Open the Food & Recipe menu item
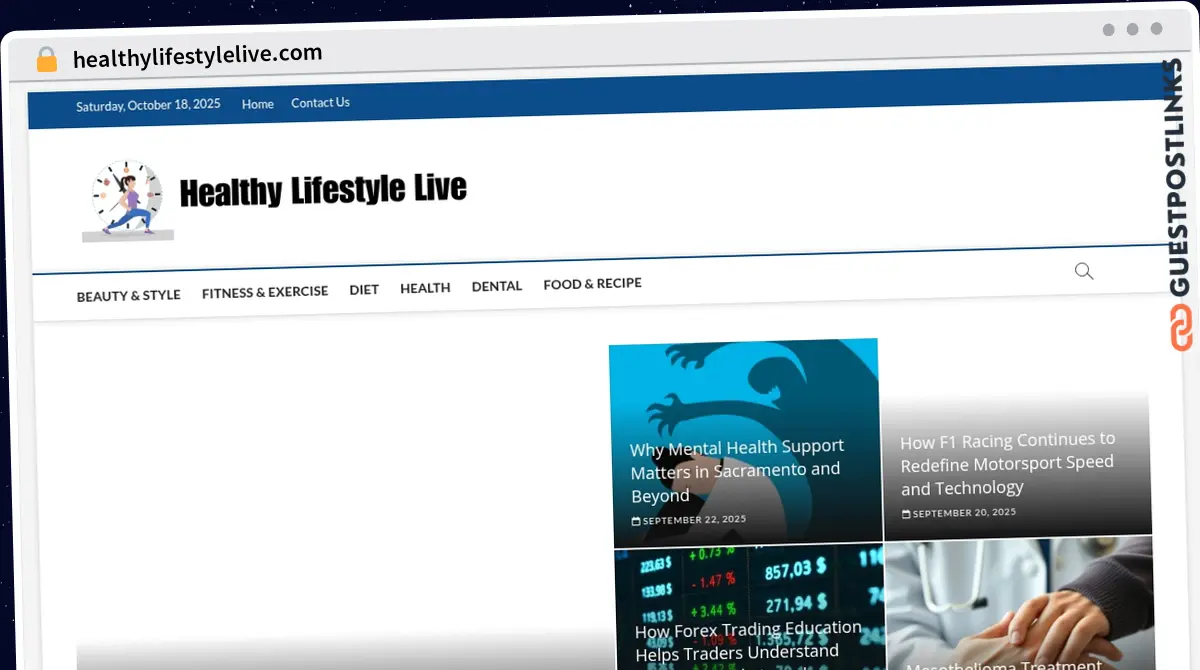 pyautogui.click(x=592, y=284)
